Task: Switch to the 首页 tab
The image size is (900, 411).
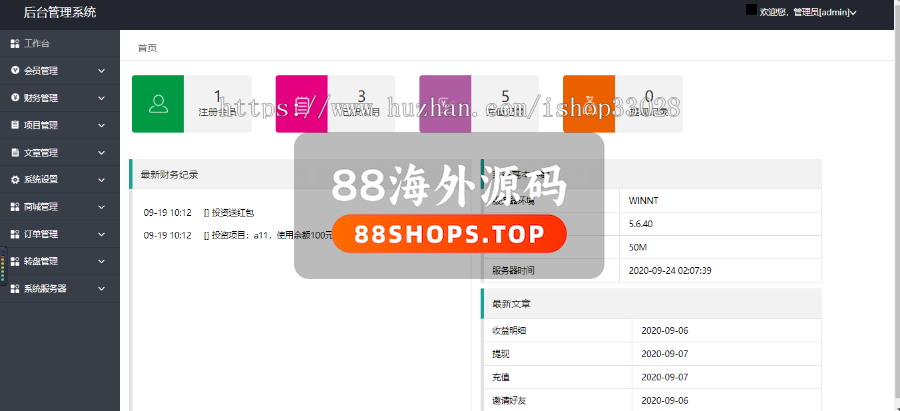Action: (147, 47)
